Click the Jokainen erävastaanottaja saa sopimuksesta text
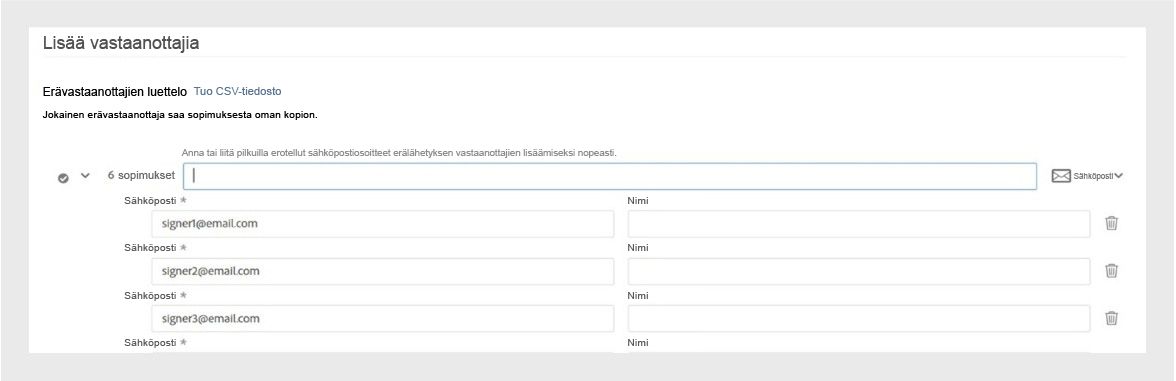The width and height of the screenshot is (1176, 381). pos(180,116)
